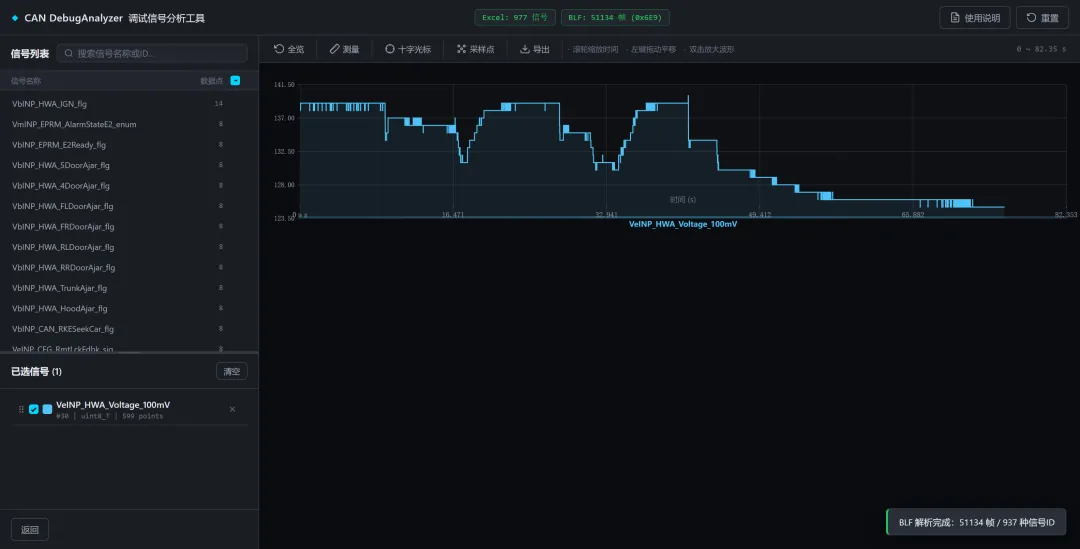Click the back (返回) button
The image size is (1080, 549).
(x=30, y=530)
